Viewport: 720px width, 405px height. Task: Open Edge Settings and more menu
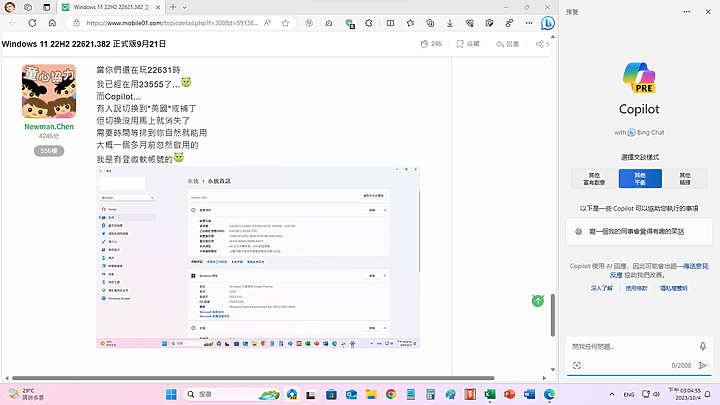tap(529, 23)
